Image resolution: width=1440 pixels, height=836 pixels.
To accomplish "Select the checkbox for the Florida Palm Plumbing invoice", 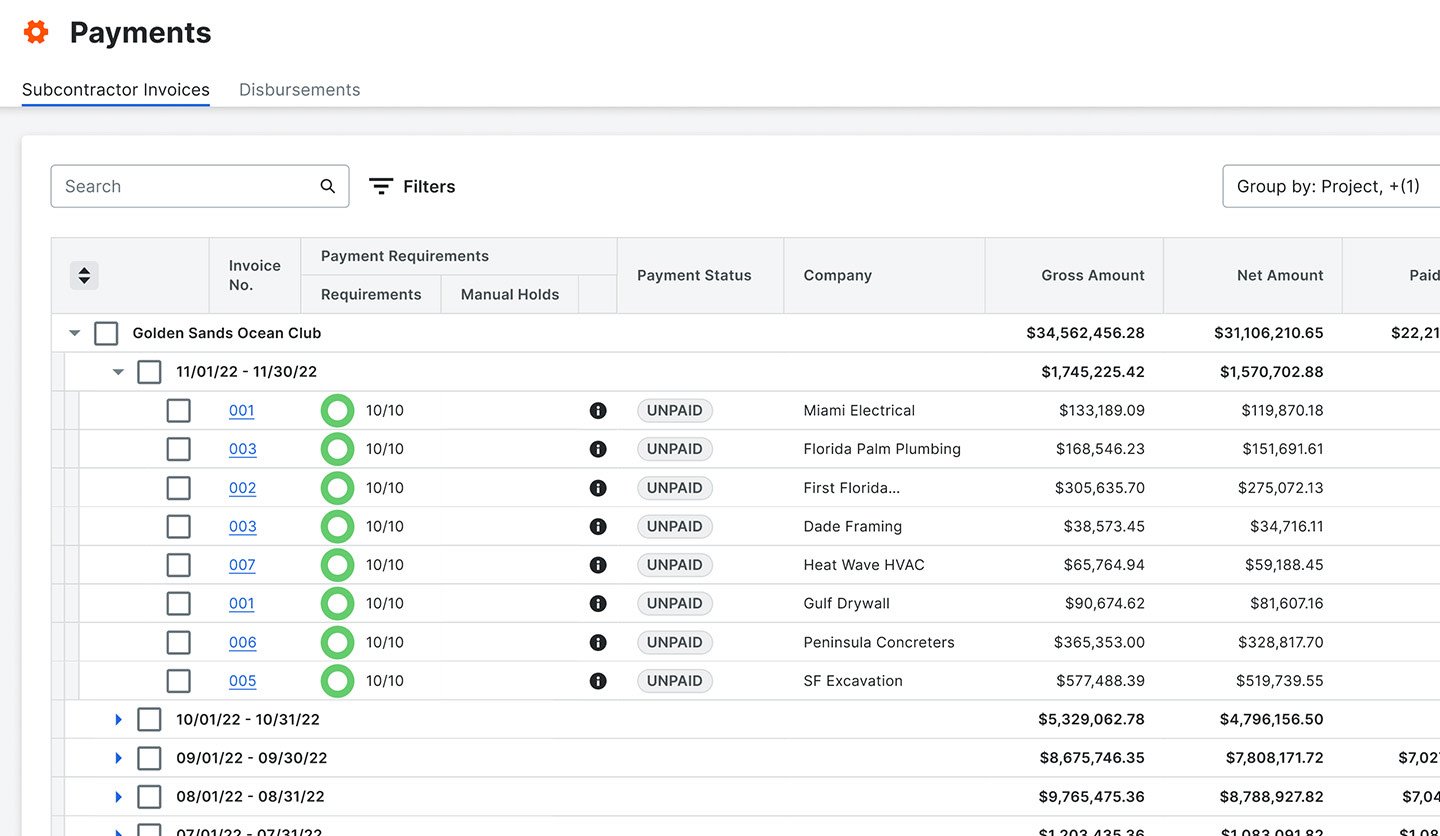I will [x=178, y=449].
